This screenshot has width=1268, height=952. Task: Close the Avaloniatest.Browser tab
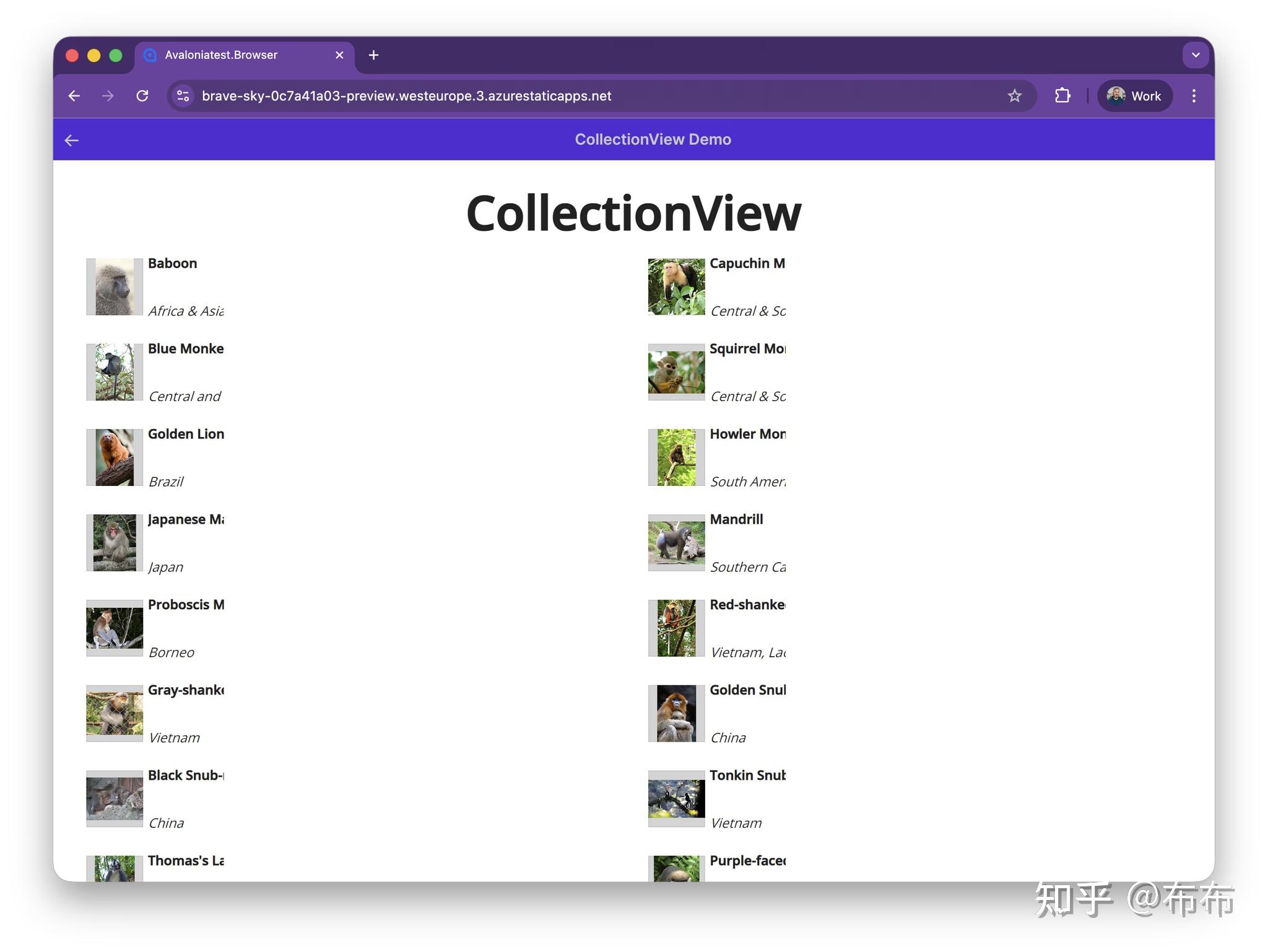[x=339, y=55]
